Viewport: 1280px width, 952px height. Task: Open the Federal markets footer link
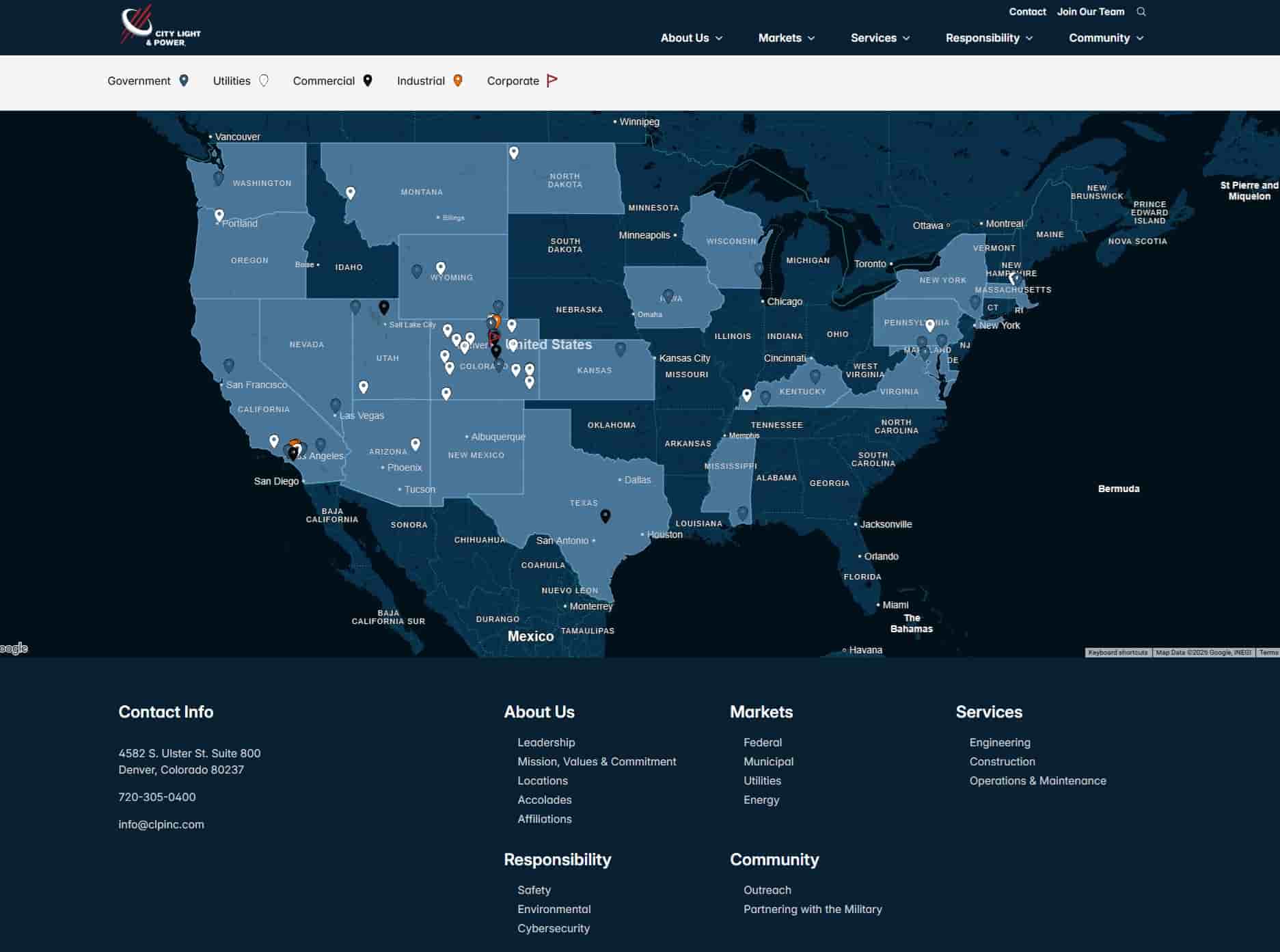(x=763, y=742)
